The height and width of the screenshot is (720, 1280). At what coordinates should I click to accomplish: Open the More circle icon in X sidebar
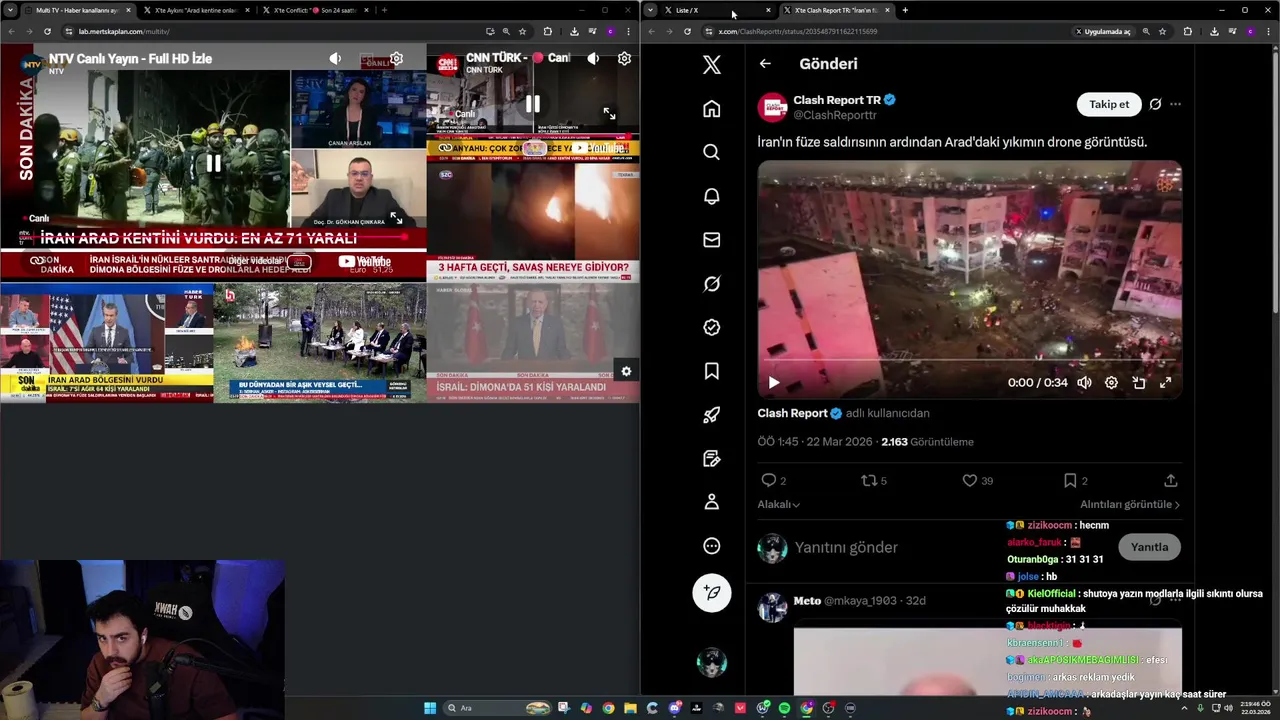[711, 546]
